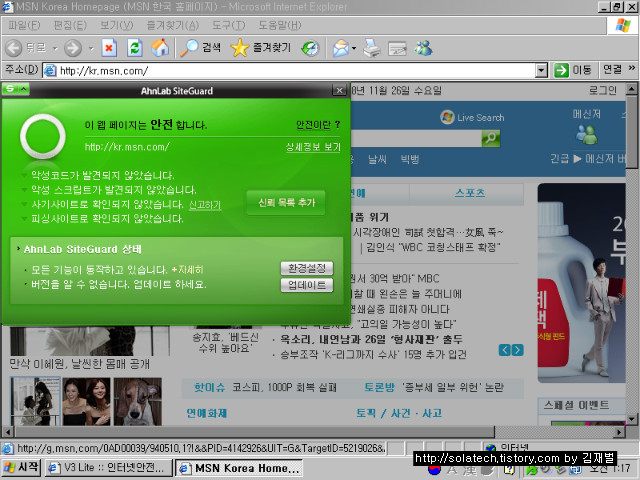Viewport: 640px width, 480px height.
Task: Click the Windows flag logo icon
Action: click(x=623, y=25)
